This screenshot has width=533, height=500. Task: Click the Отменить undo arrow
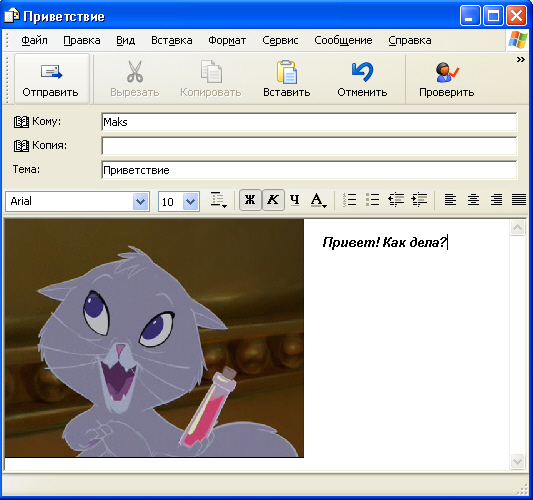pos(362,72)
